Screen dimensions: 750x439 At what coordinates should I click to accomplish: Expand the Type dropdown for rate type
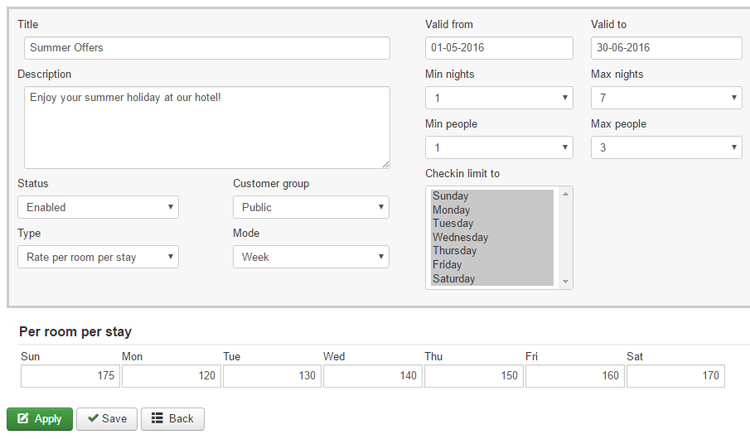[98, 257]
